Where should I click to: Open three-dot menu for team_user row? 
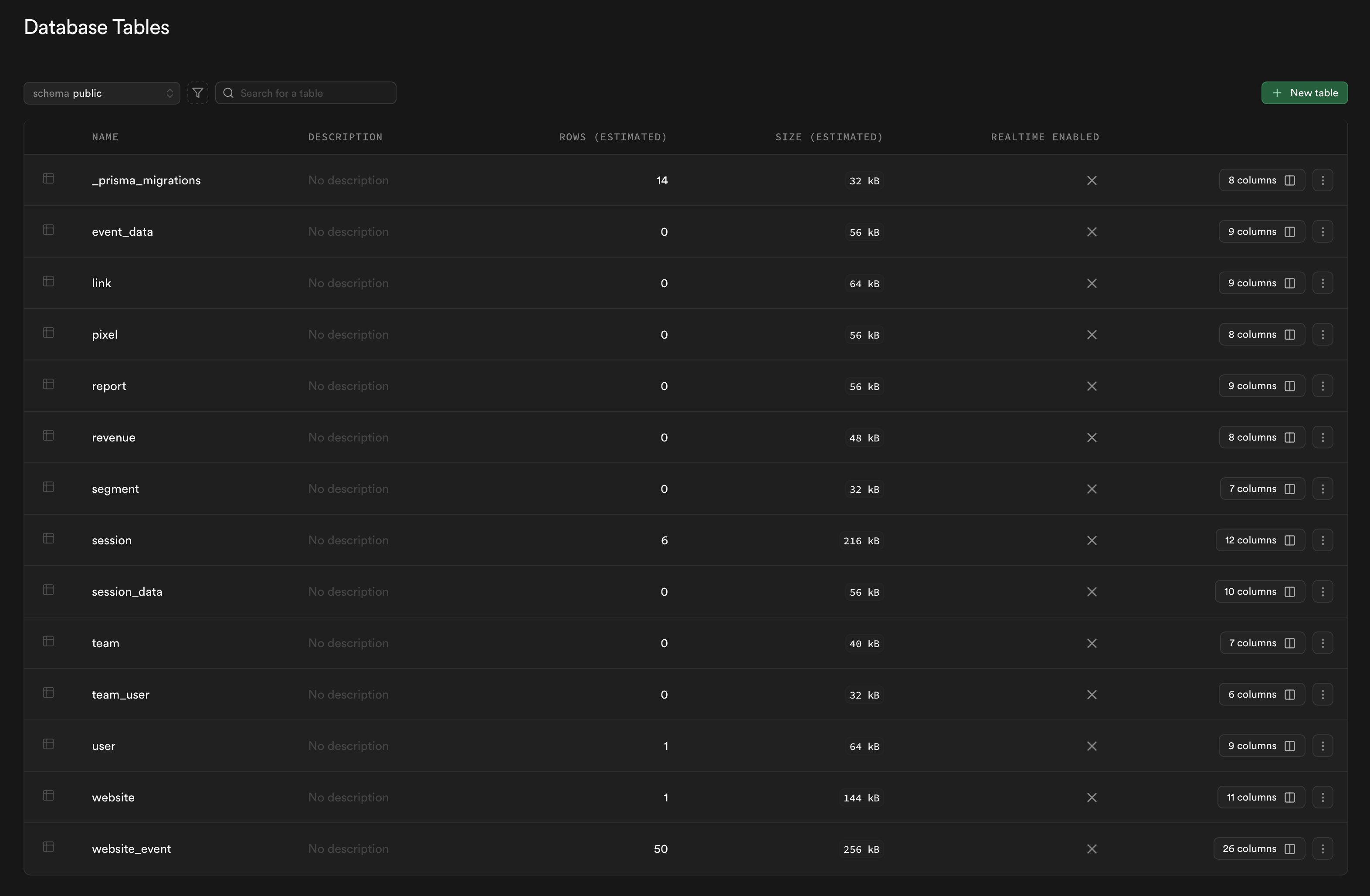[1322, 695]
